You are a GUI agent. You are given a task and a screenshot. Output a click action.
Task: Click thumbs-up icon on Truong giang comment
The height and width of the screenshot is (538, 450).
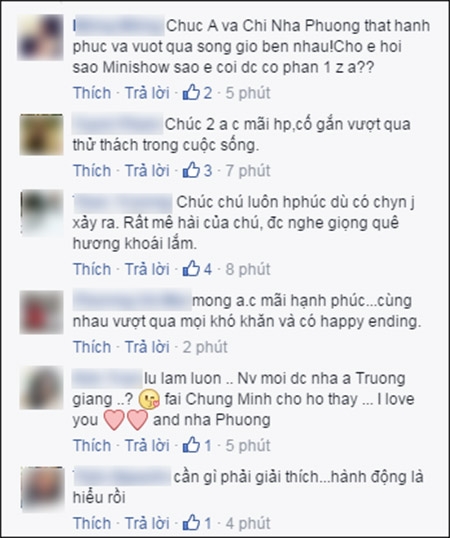(191, 445)
